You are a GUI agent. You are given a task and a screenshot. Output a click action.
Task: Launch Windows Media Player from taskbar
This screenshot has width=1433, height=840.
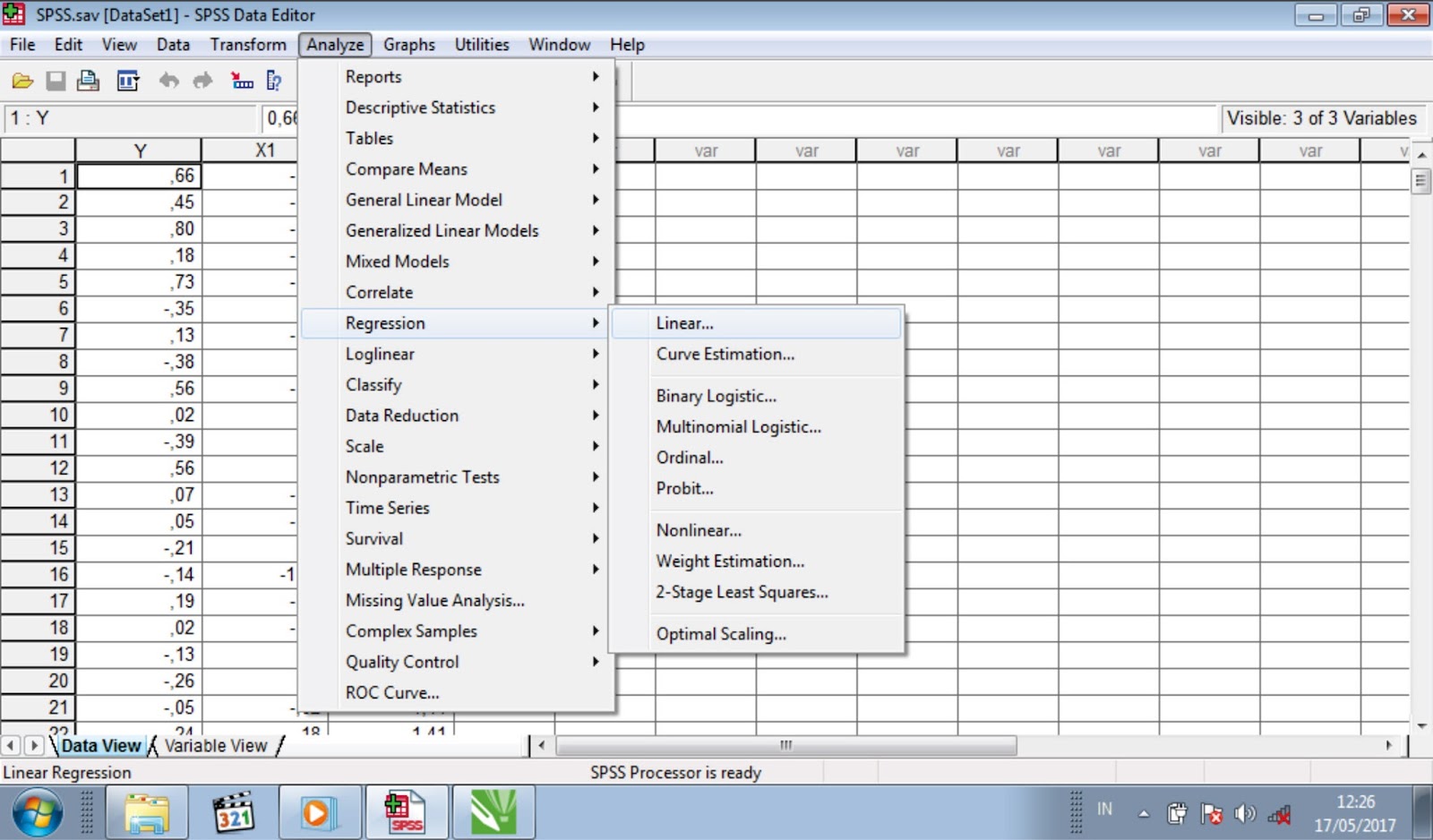320,813
